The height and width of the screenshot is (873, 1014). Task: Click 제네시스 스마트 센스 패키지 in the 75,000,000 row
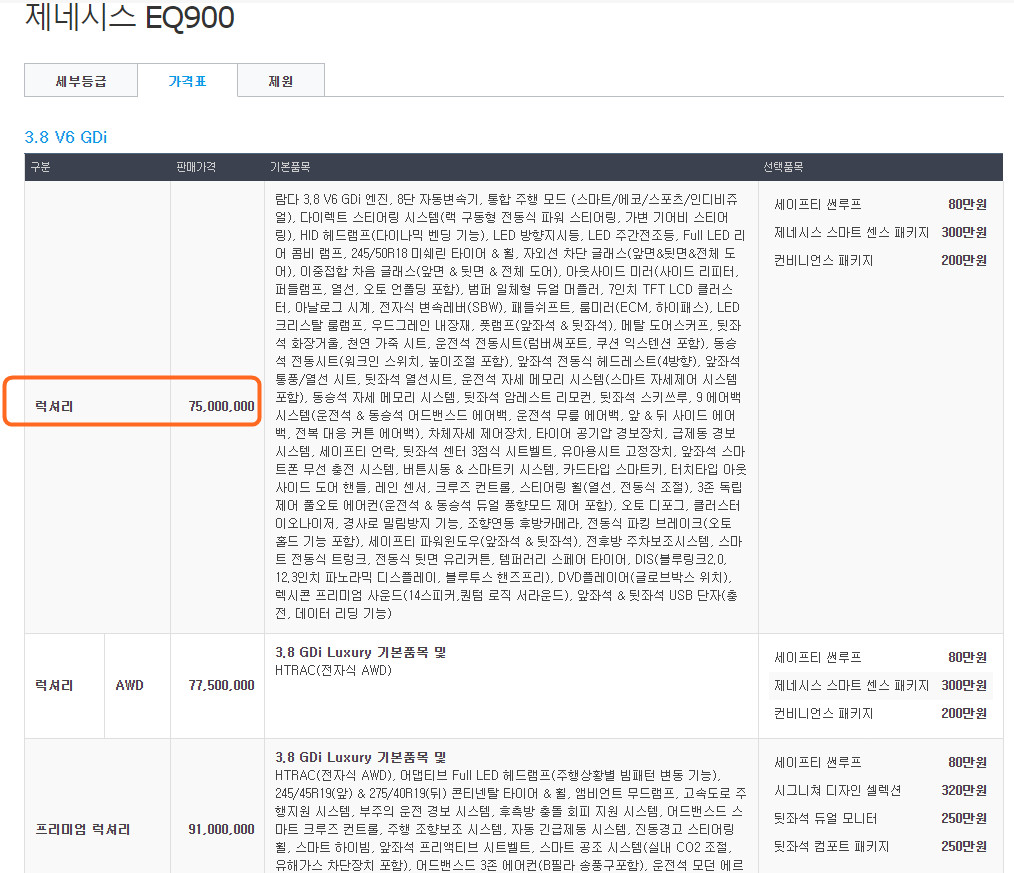pyautogui.click(x=851, y=232)
